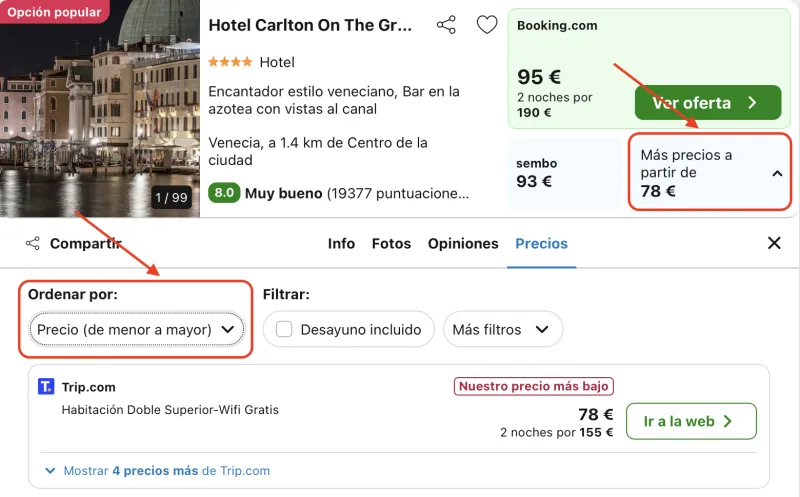Image resolution: width=800 pixels, height=497 pixels.
Task: Open the Fotos tab
Action: pos(391,243)
